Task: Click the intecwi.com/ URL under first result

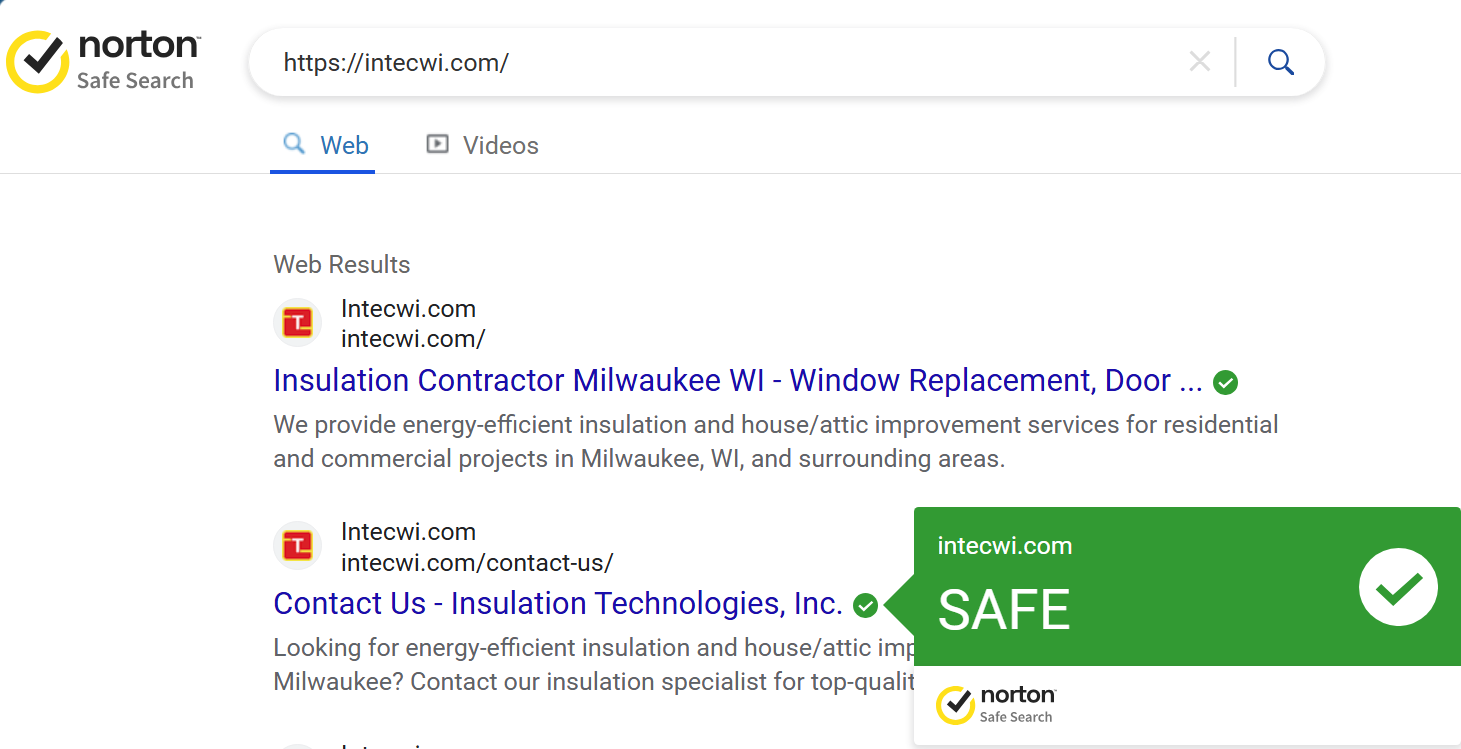Action: (413, 339)
